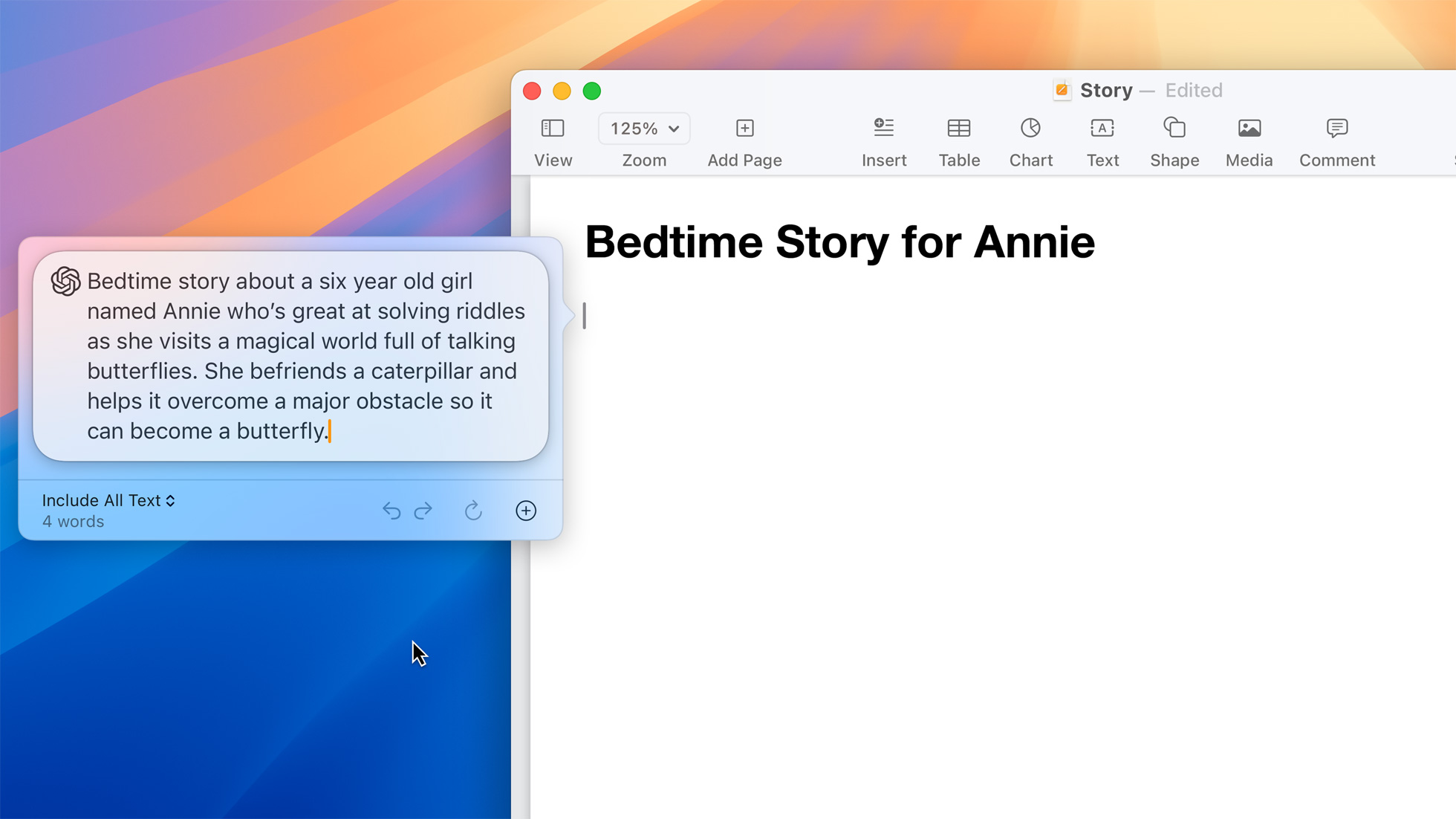Add a Text box
This screenshot has width=1456, height=819.
pyautogui.click(x=1102, y=141)
